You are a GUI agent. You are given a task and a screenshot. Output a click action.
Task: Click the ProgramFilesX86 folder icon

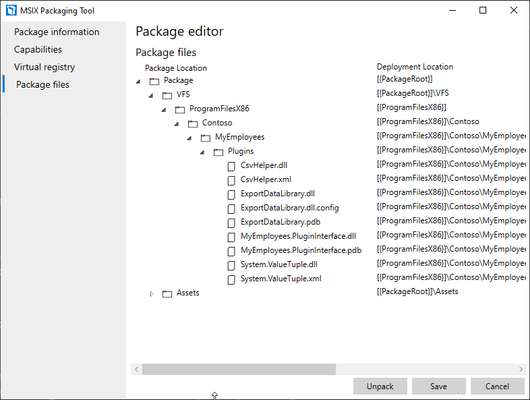(180, 110)
